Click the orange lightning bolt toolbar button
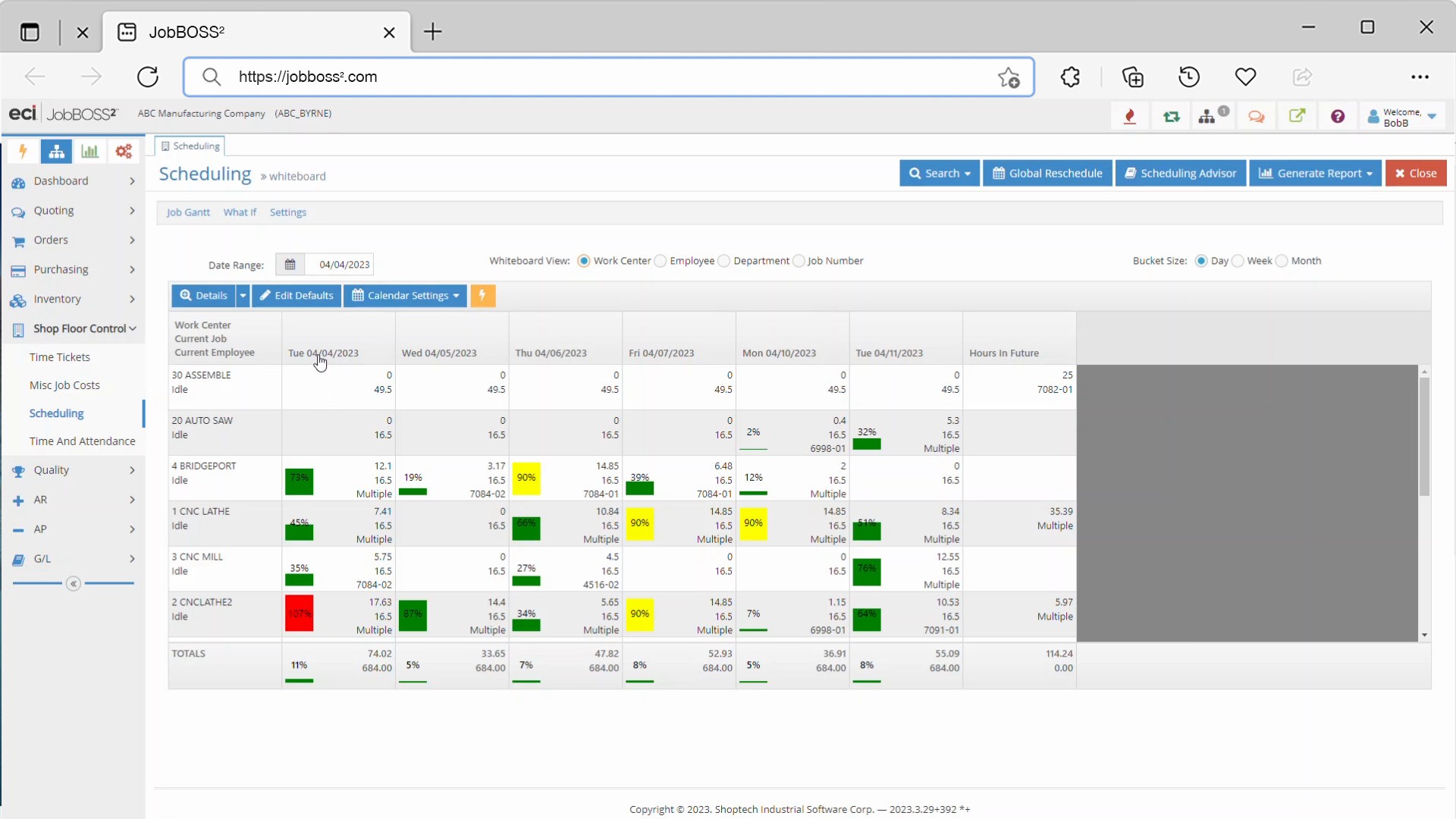The image size is (1456, 819). (482, 296)
